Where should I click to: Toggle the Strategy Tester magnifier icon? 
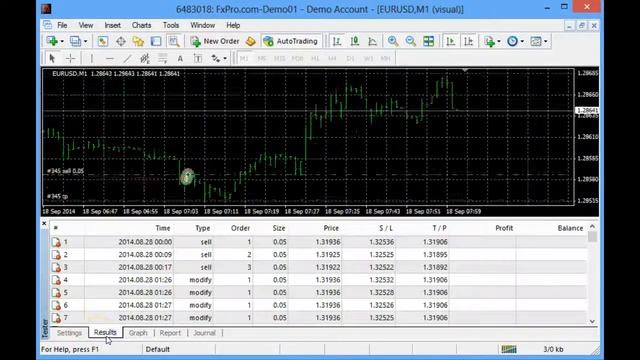pyautogui.click(x=174, y=41)
